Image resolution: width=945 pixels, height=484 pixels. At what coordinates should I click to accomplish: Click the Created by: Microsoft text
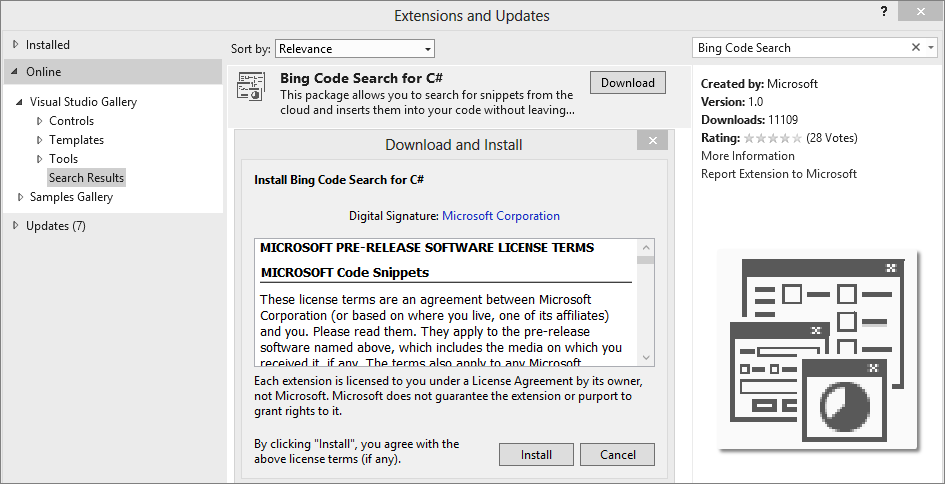click(x=759, y=84)
